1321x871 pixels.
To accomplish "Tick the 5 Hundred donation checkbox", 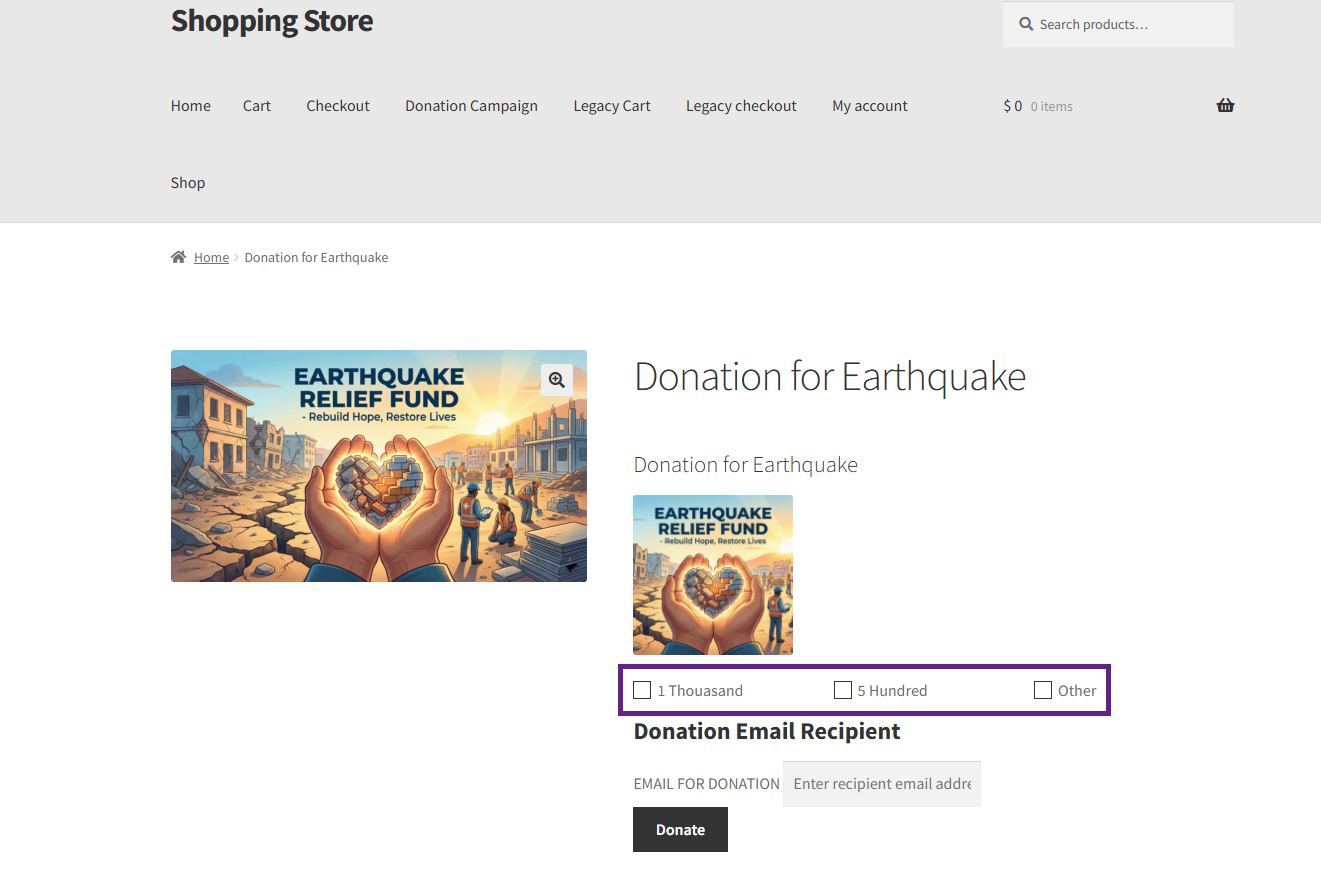I will click(843, 690).
